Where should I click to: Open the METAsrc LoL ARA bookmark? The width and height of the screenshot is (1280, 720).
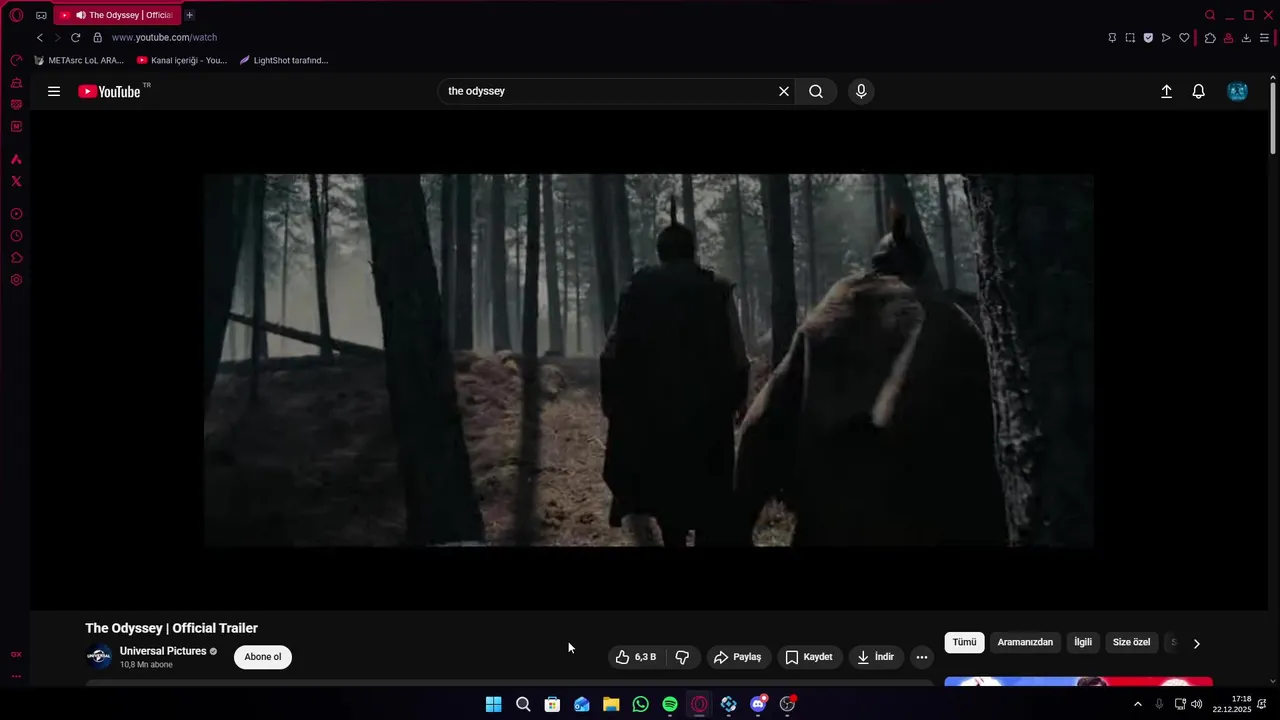pyautogui.click(x=78, y=60)
